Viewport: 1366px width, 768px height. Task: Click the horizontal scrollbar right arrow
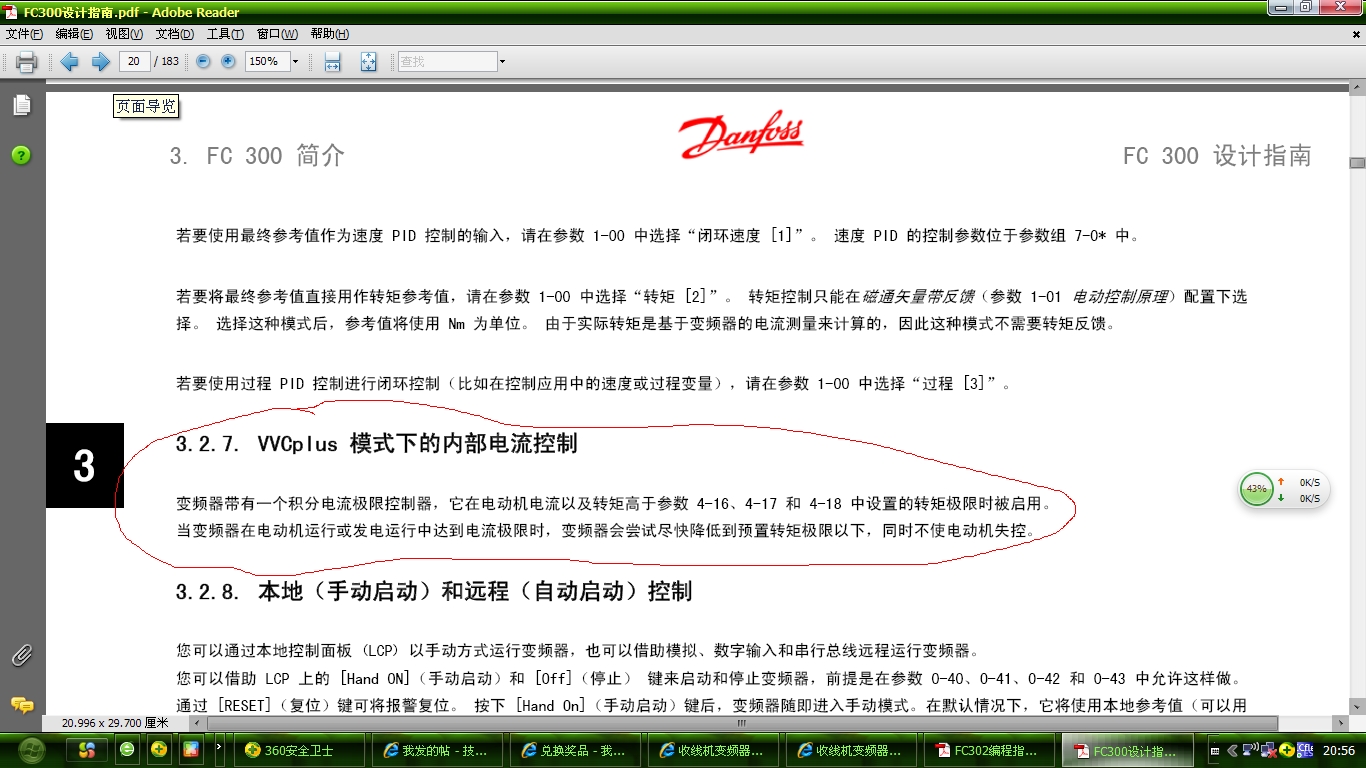click(x=1341, y=723)
